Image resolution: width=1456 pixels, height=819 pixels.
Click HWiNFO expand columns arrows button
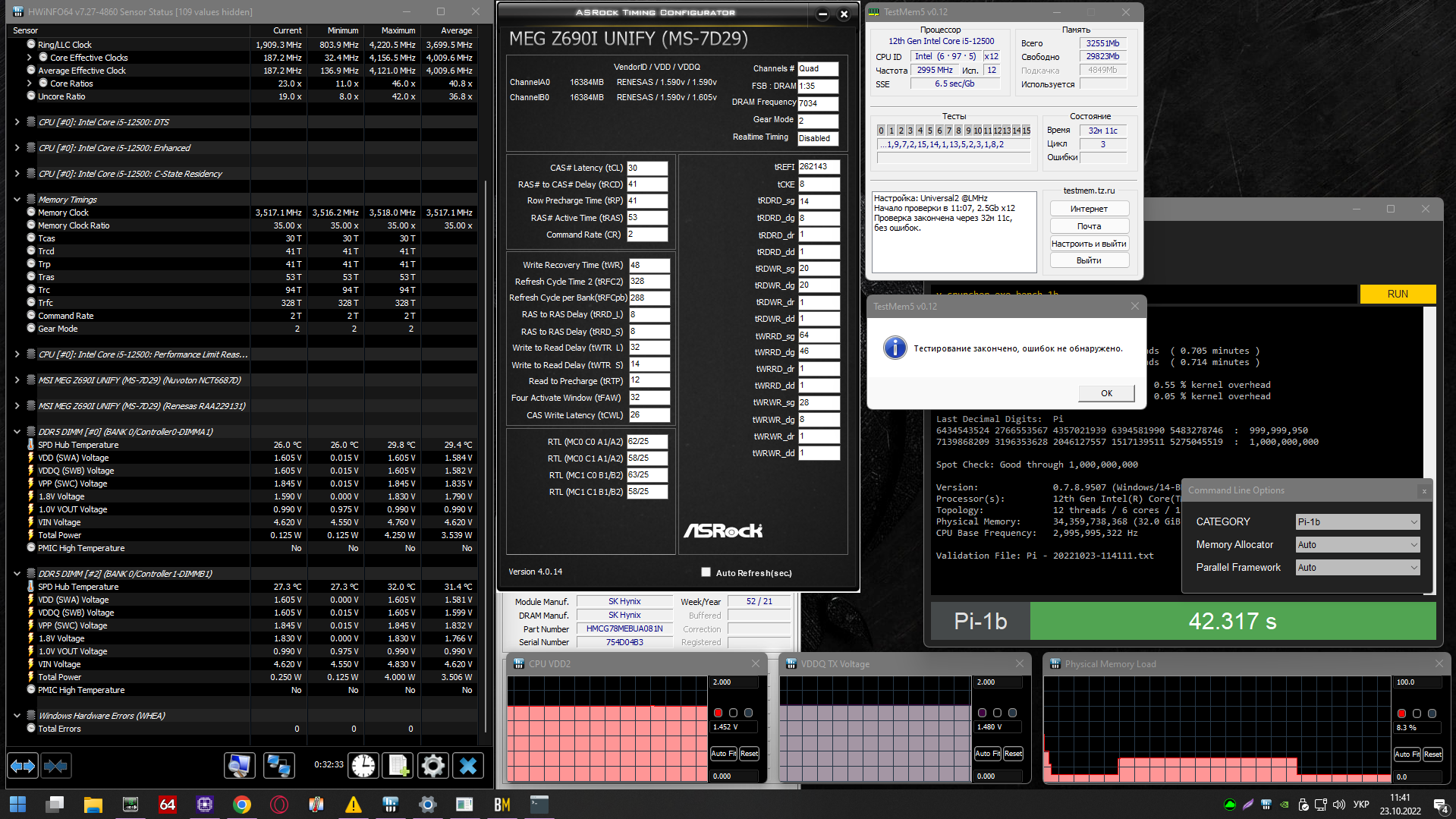coord(23,766)
